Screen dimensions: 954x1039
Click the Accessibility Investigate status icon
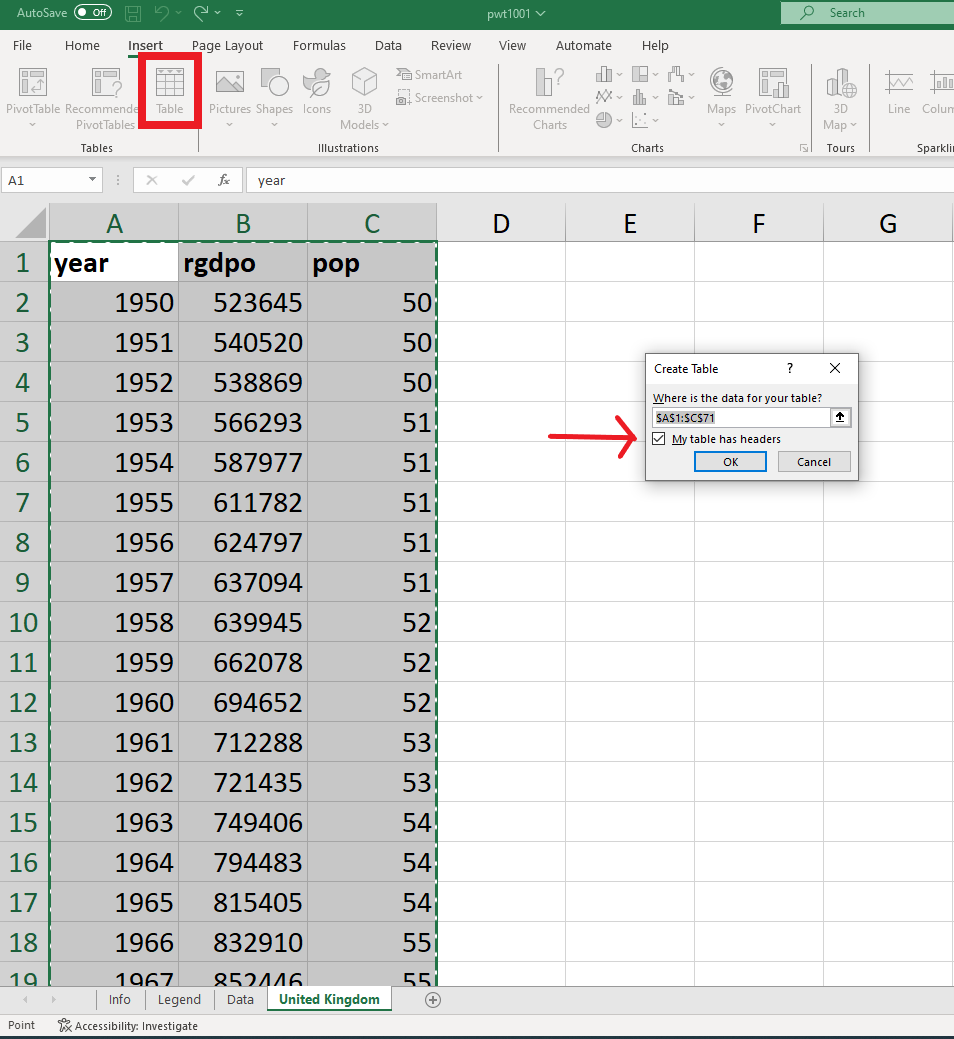[65, 1025]
